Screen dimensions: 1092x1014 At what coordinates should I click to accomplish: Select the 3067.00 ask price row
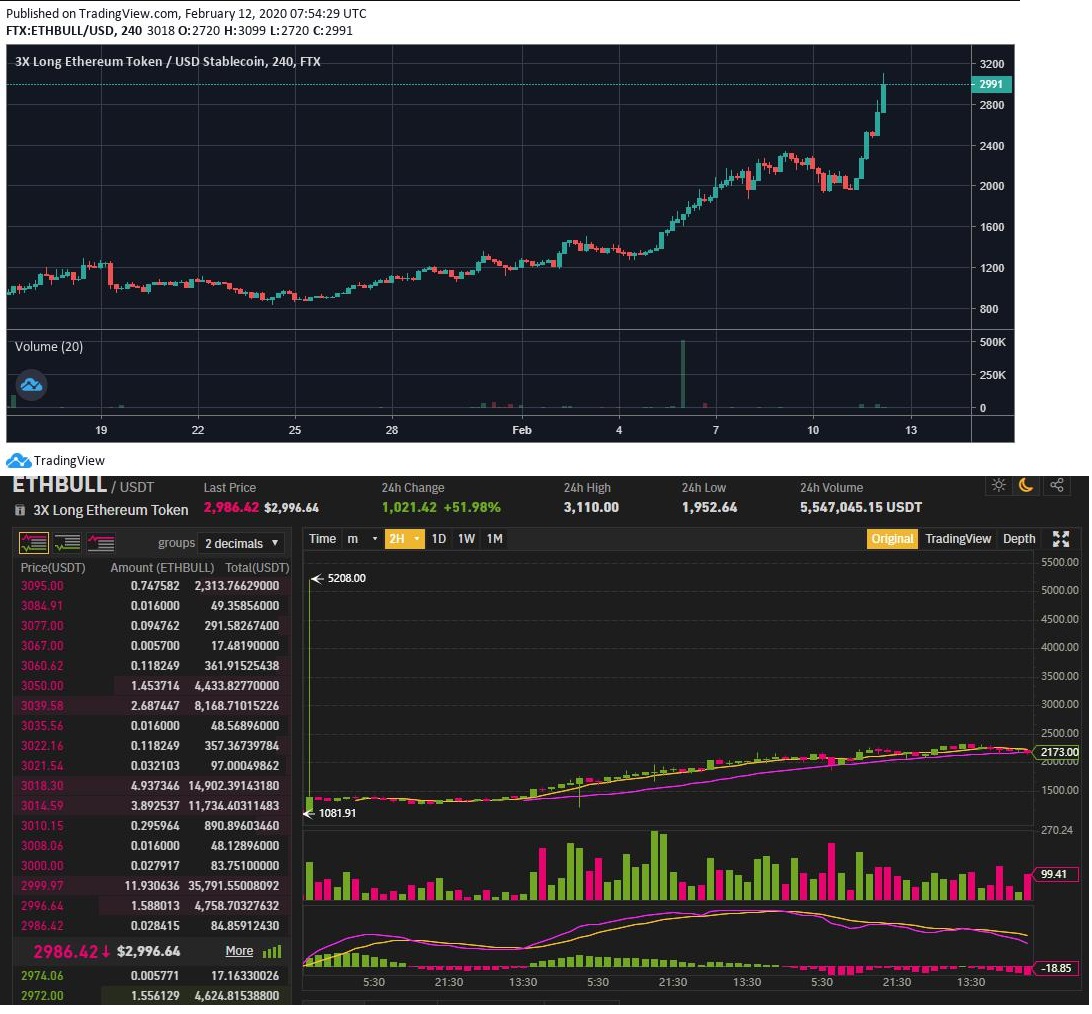click(x=152, y=646)
